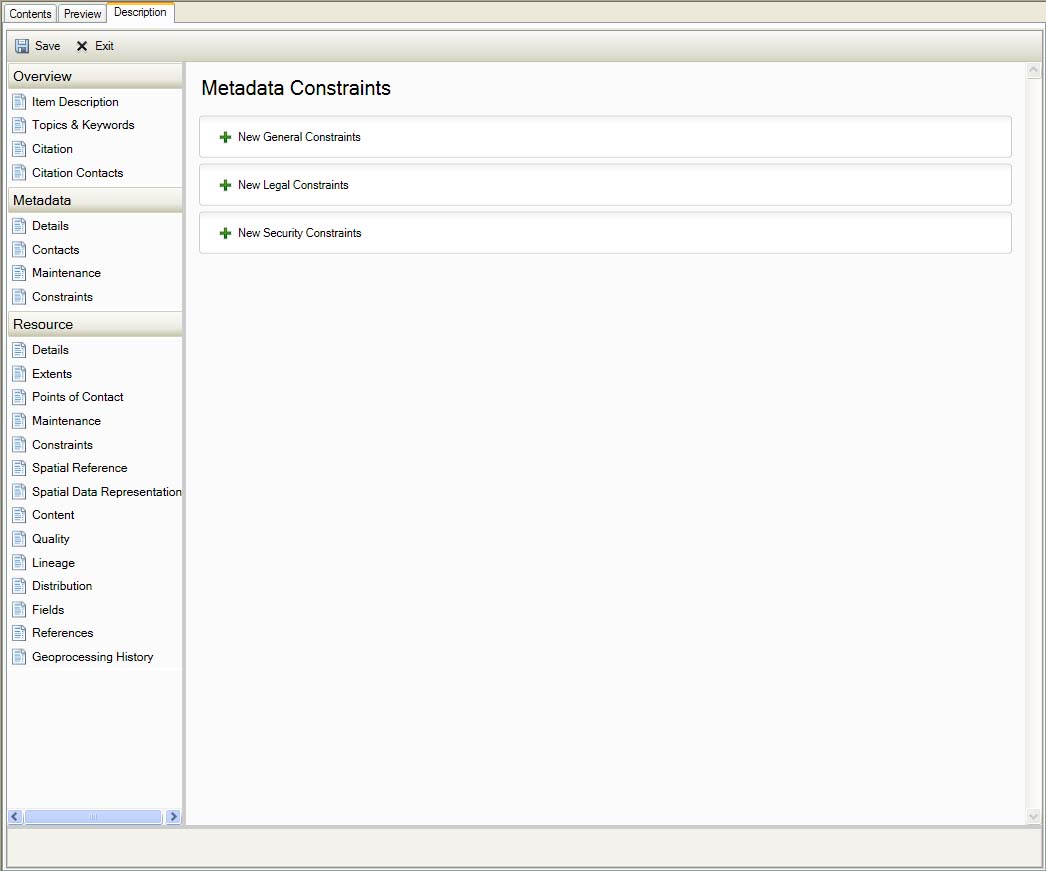The image size is (1046, 871).
Task: Switch to the Contents tab
Action: coord(30,14)
